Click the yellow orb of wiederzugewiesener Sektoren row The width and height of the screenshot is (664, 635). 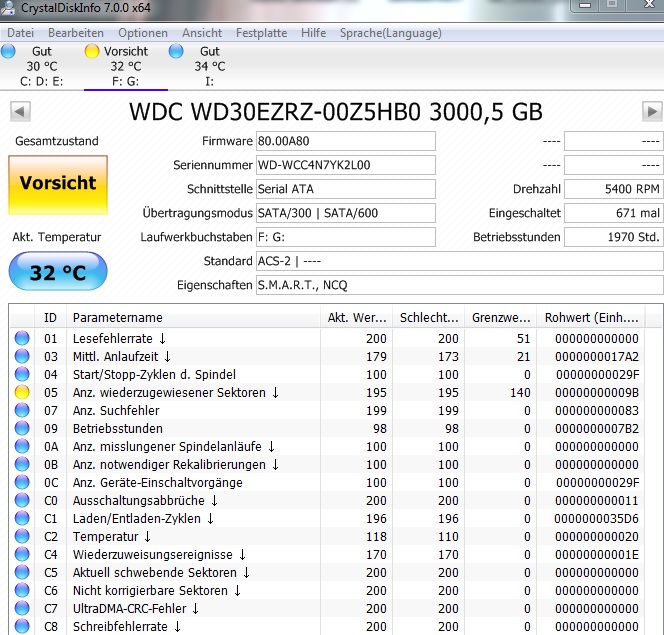click(22, 392)
